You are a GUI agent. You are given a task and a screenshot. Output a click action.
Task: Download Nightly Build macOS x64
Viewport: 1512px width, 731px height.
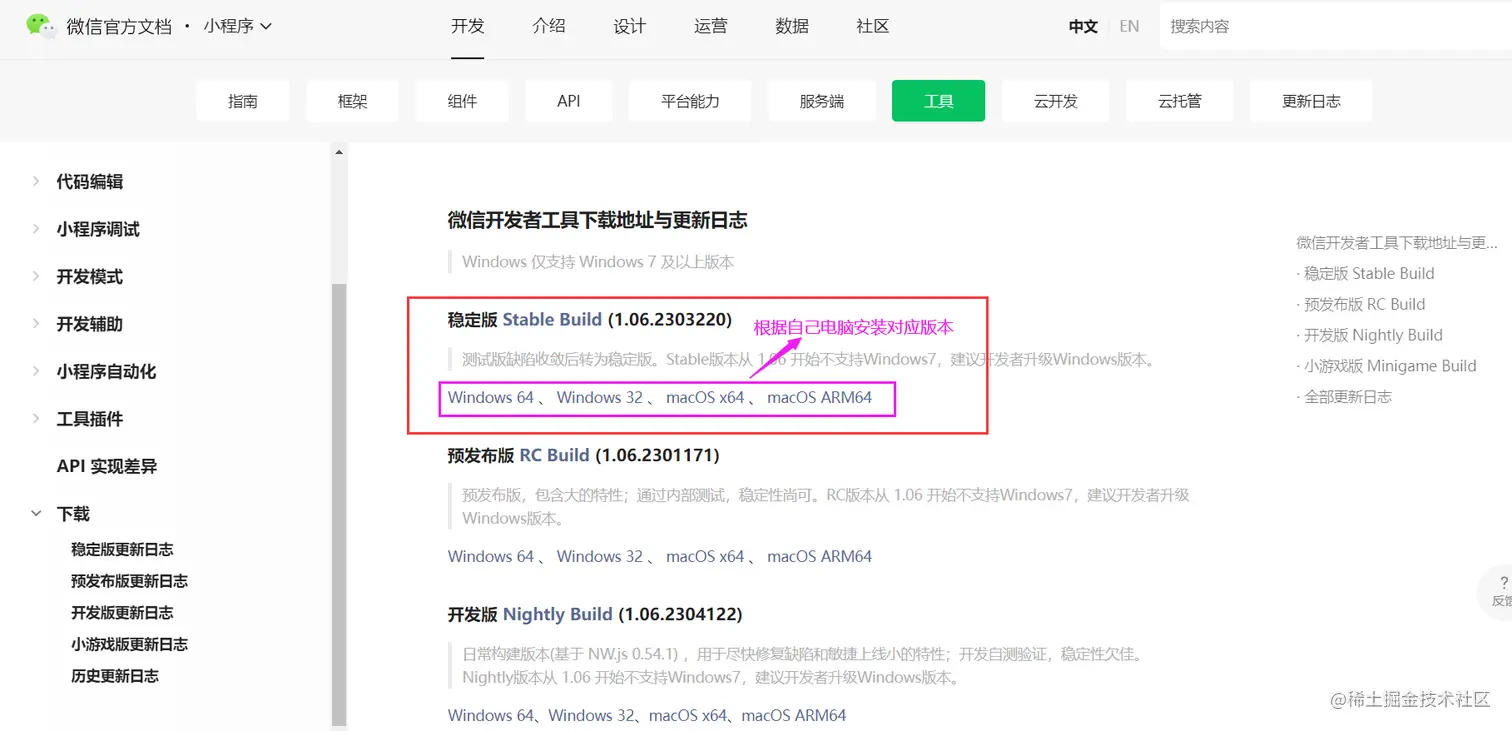[x=688, y=715]
